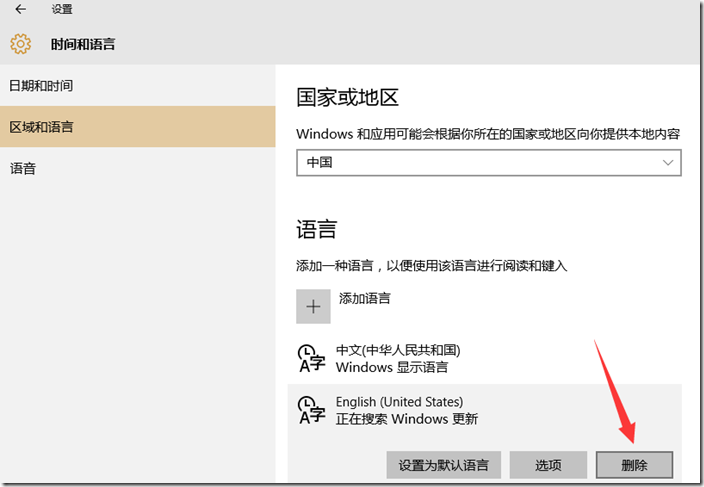Image resolution: width=704 pixels, height=487 pixels.
Task: Click the 正在搜索 Windows 更新 status text
Action: tap(407, 419)
